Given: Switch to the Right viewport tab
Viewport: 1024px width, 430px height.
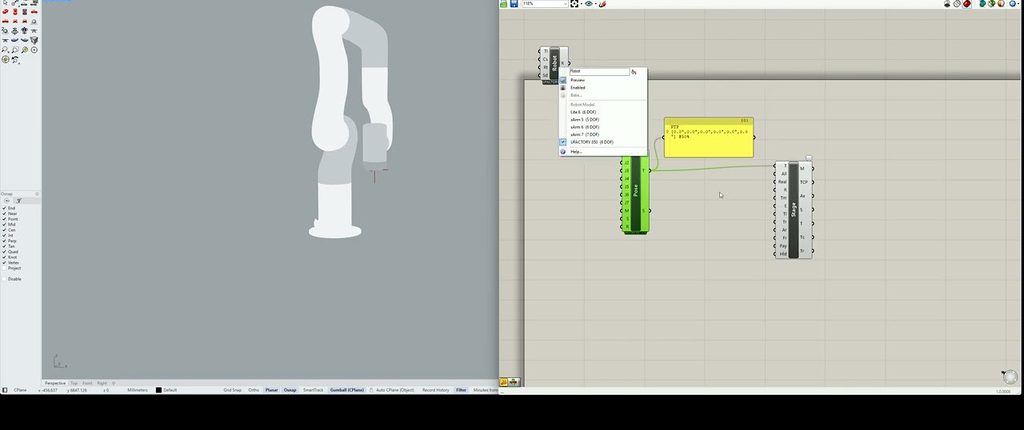Looking at the screenshot, I should [102, 383].
